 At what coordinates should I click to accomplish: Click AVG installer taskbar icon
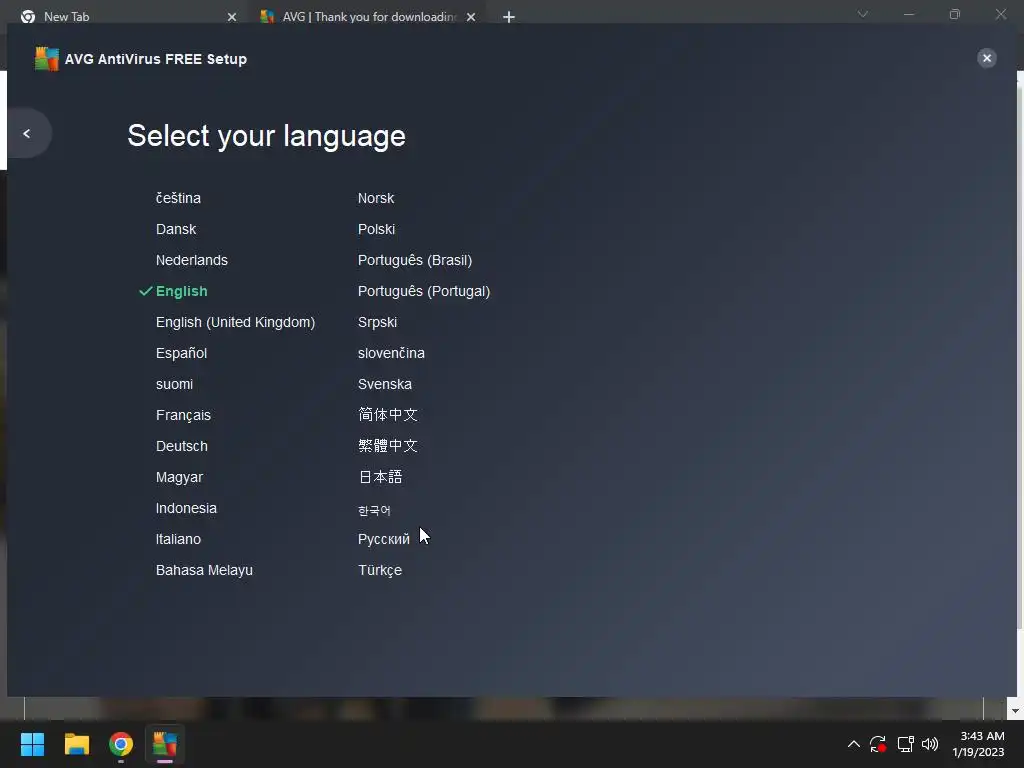click(x=165, y=744)
